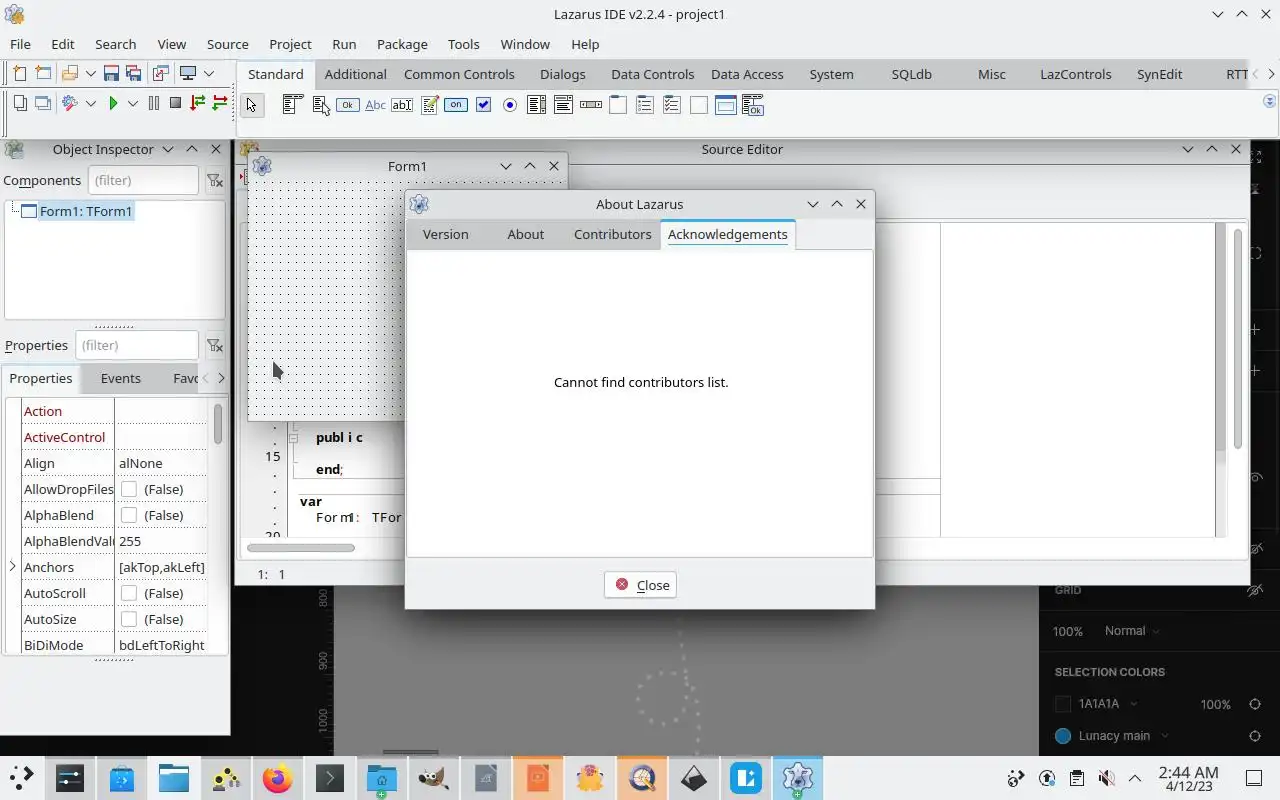Image resolution: width=1280 pixels, height=800 pixels.
Task: Show more Object Inspector tabs with right arrow
Action: click(221, 378)
